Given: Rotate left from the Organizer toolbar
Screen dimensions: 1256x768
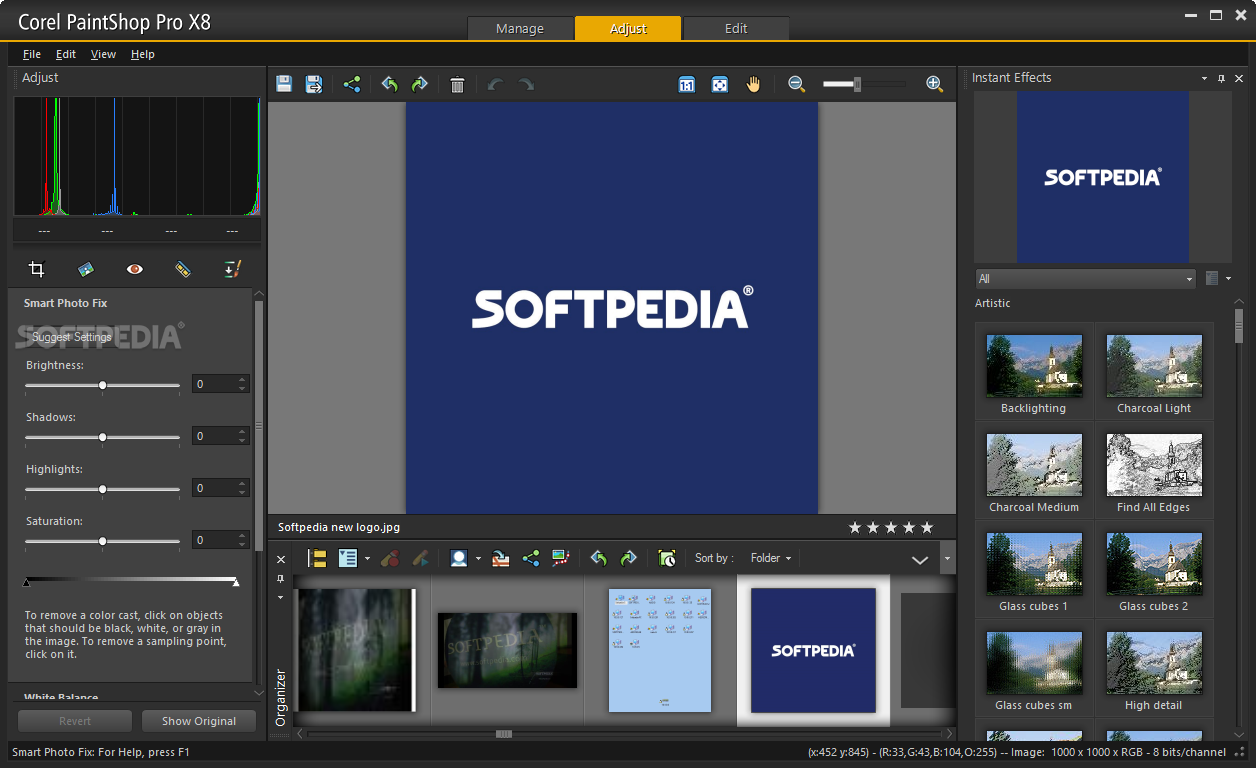Looking at the screenshot, I should [598, 558].
